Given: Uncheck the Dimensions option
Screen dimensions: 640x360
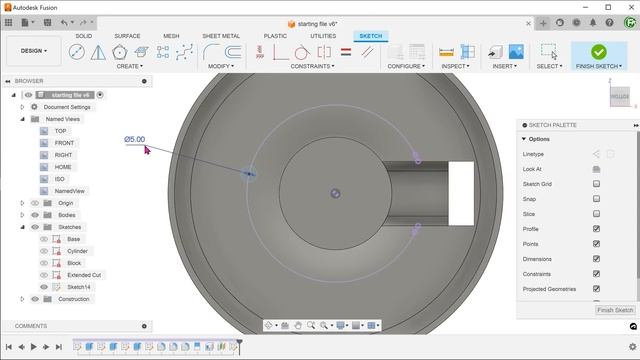Looking at the screenshot, I should (596, 259).
